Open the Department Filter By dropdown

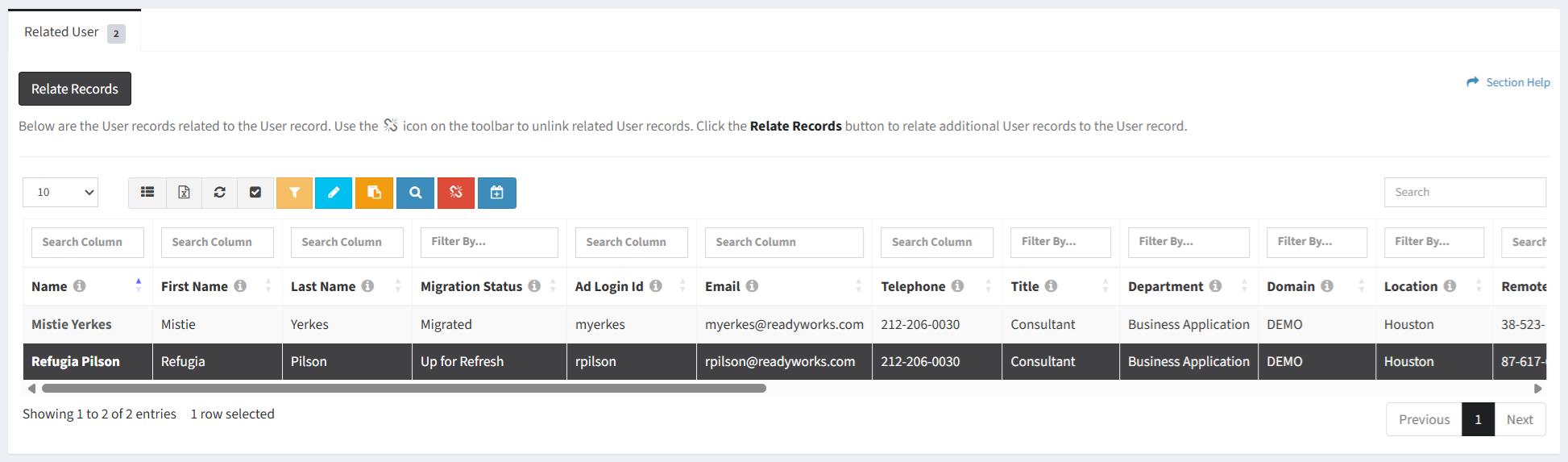point(1188,242)
